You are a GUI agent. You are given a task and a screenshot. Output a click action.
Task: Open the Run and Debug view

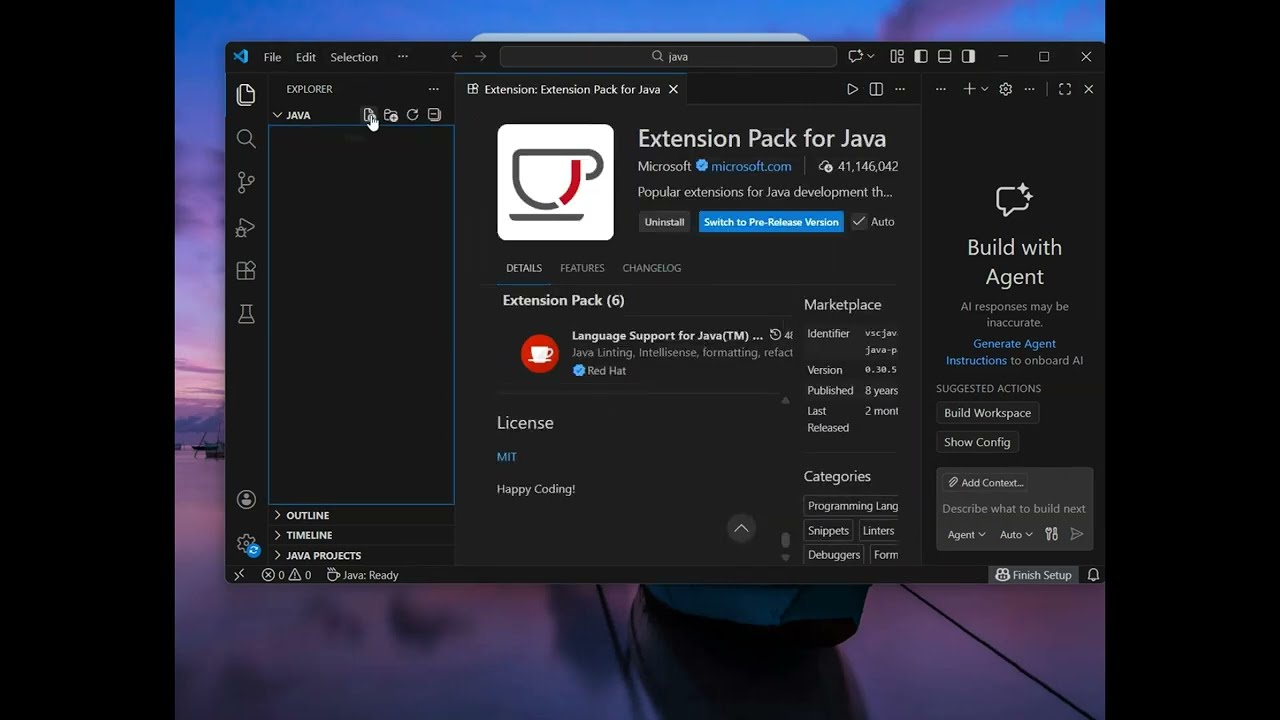click(x=246, y=227)
